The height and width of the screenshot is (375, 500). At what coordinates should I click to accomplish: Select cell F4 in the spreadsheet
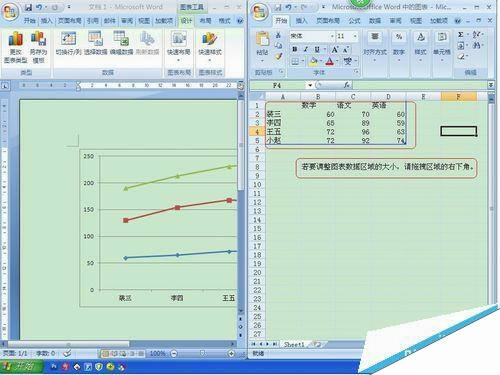458,131
